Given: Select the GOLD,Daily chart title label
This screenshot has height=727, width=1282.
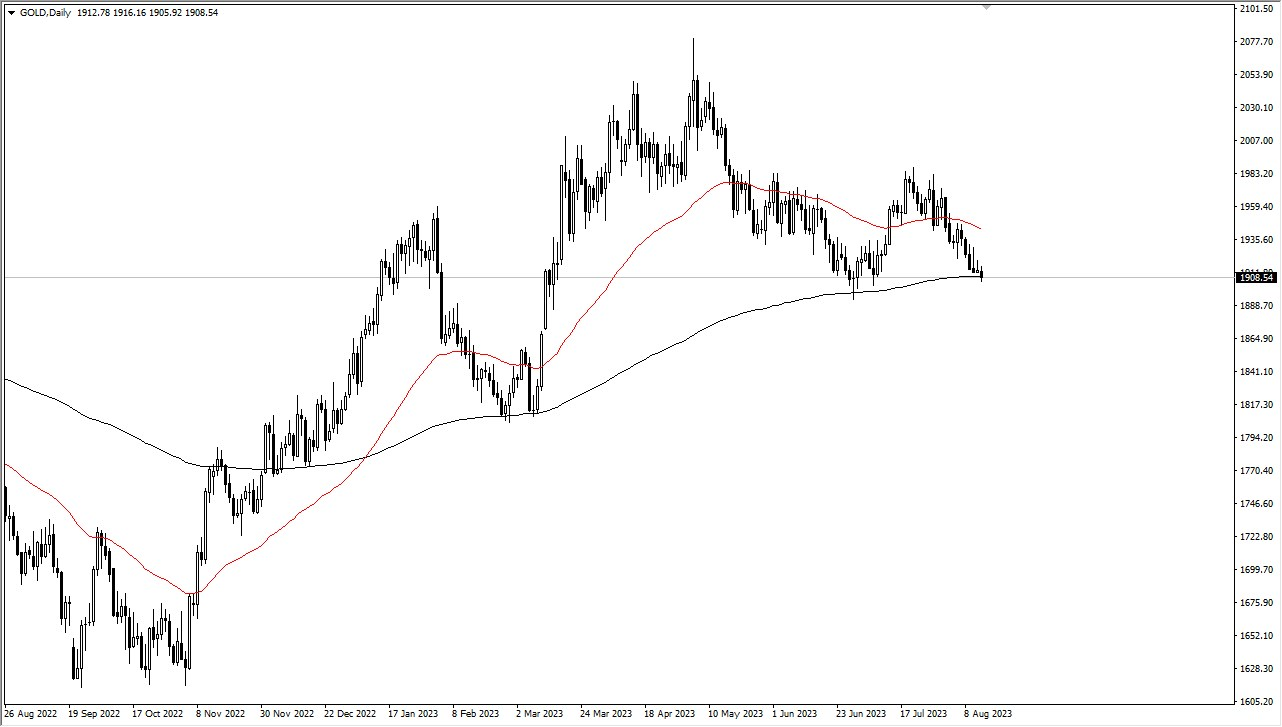Looking at the screenshot, I should pos(45,12).
